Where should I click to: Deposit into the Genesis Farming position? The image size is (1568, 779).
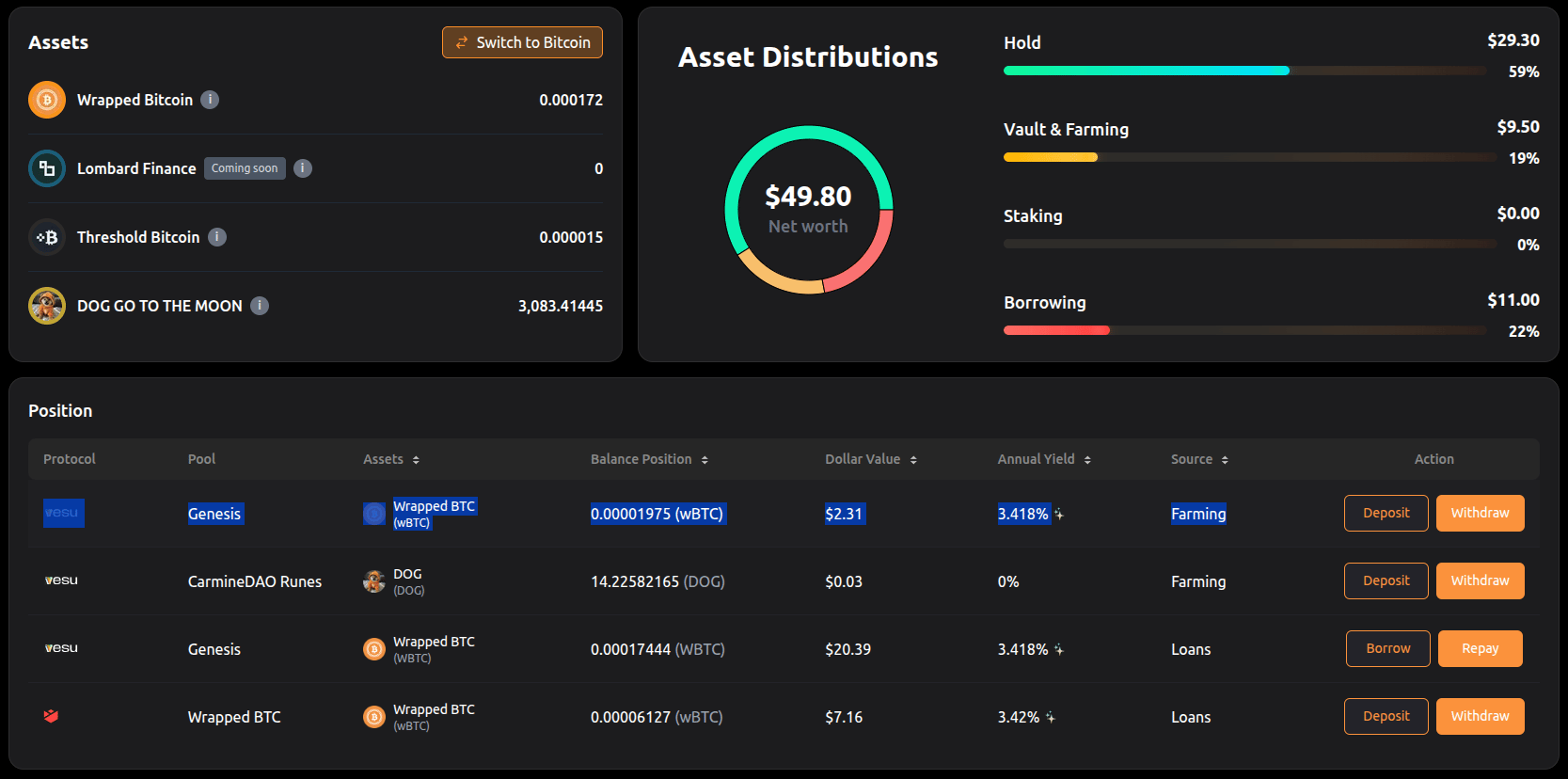coord(1386,513)
